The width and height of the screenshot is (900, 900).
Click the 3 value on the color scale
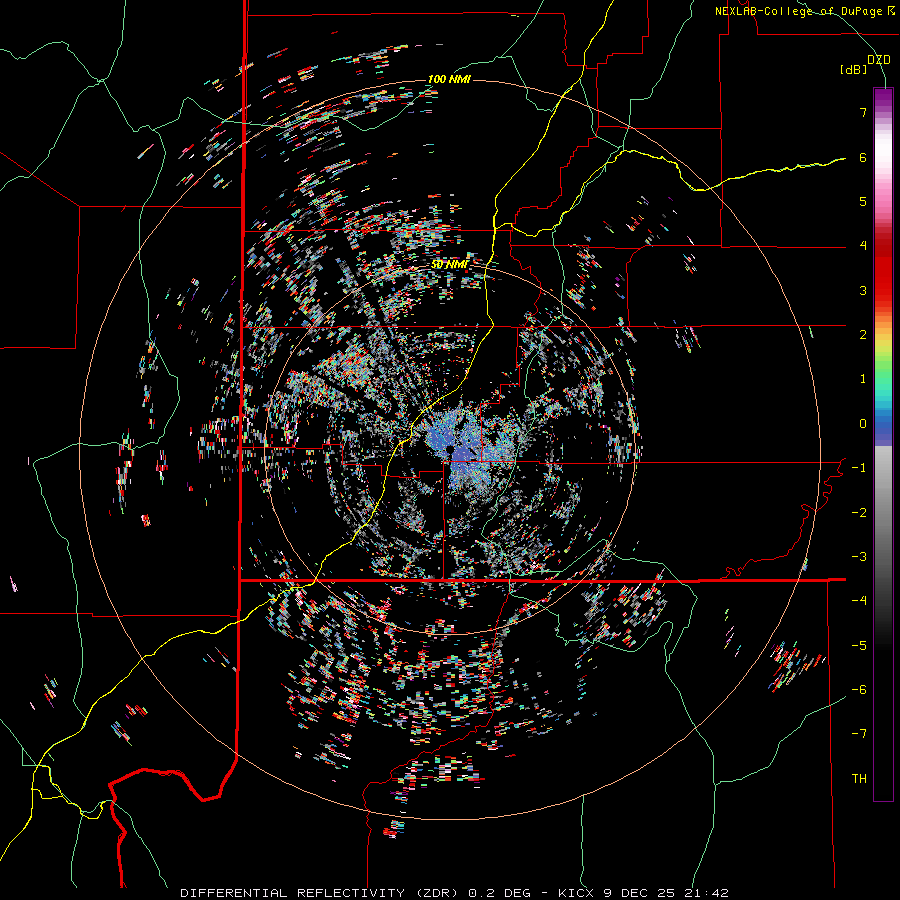click(x=863, y=290)
